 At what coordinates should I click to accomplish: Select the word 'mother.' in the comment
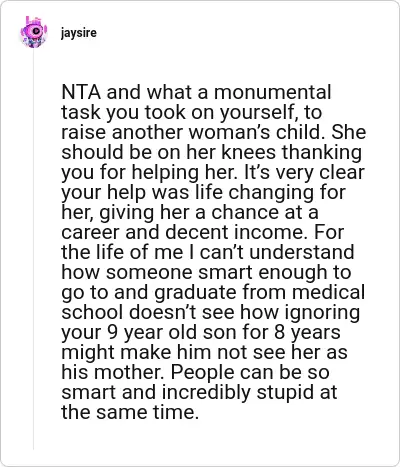pyautogui.click(x=130, y=372)
